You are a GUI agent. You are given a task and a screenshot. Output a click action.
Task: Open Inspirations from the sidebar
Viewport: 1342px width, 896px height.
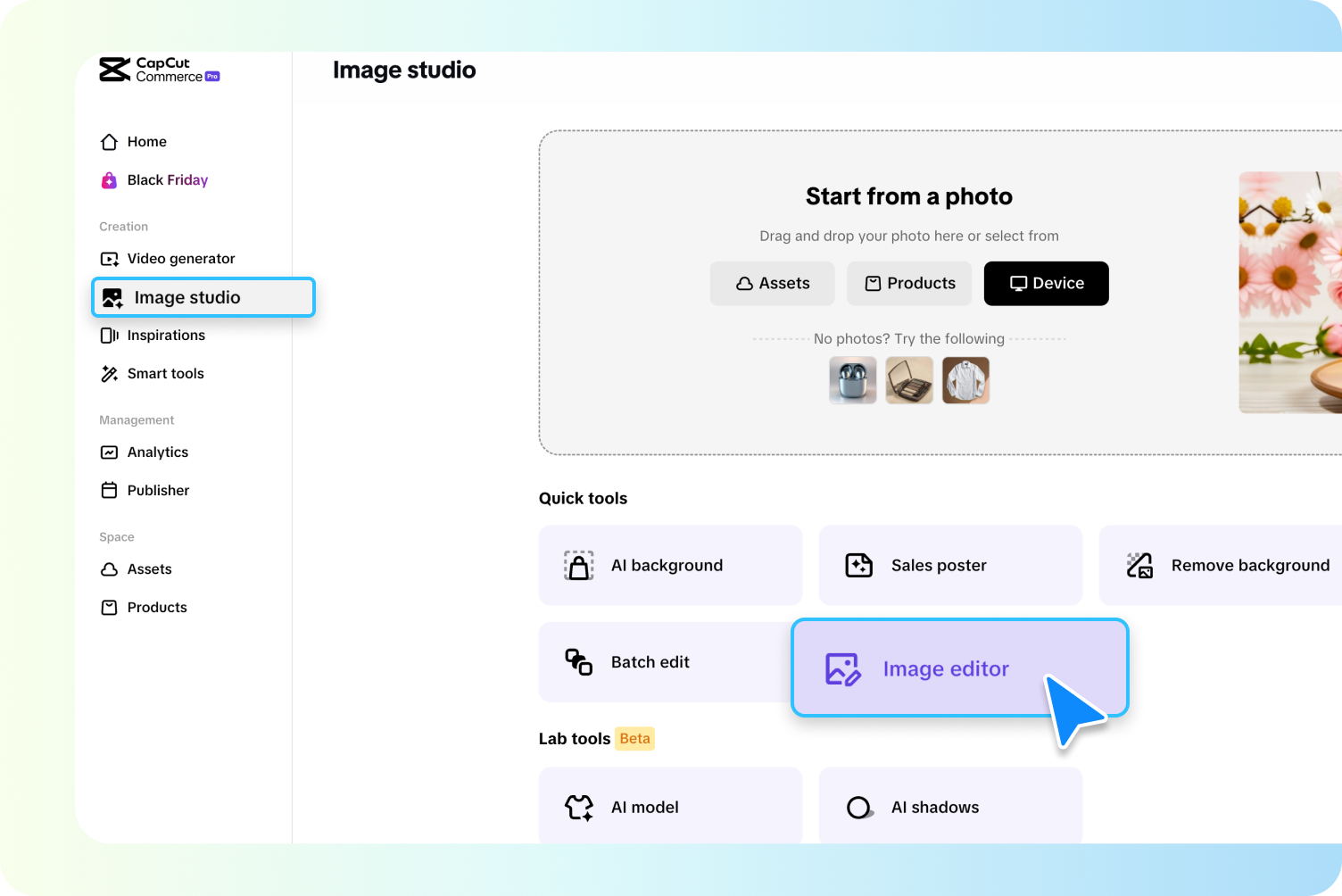tap(166, 335)
